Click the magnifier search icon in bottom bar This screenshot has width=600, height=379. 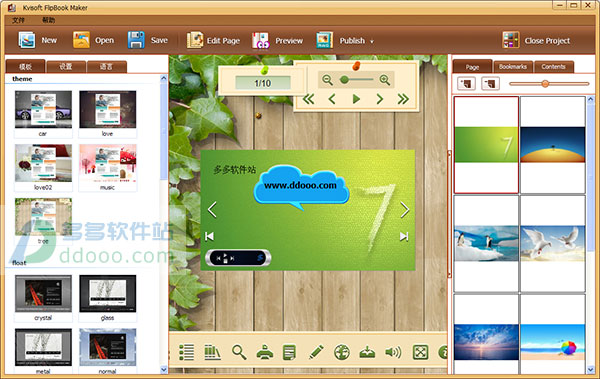(239, 352)
